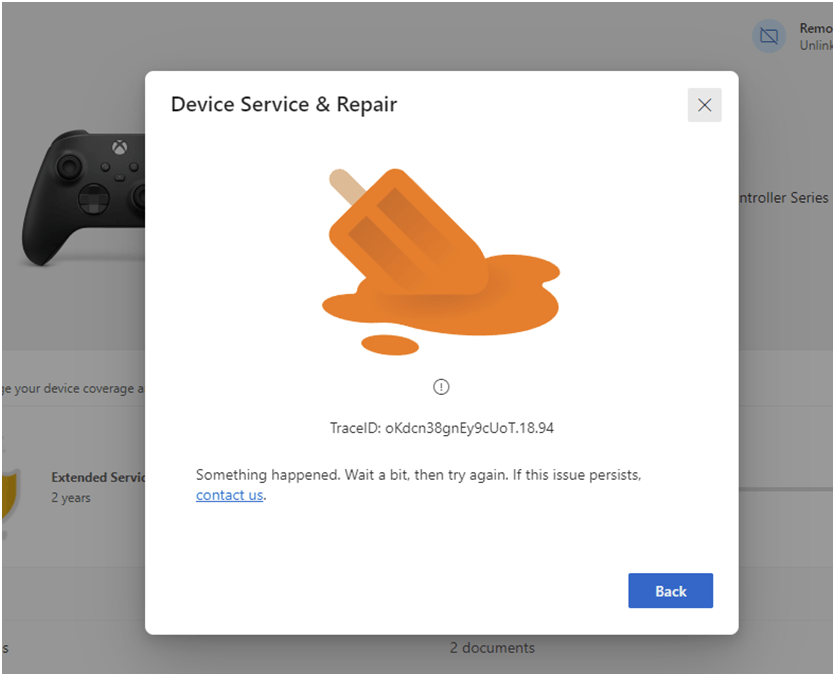835x676 pixels.
Task: Click the Controller Series device name
Action: pyautogui.click(x=784, y=198)
